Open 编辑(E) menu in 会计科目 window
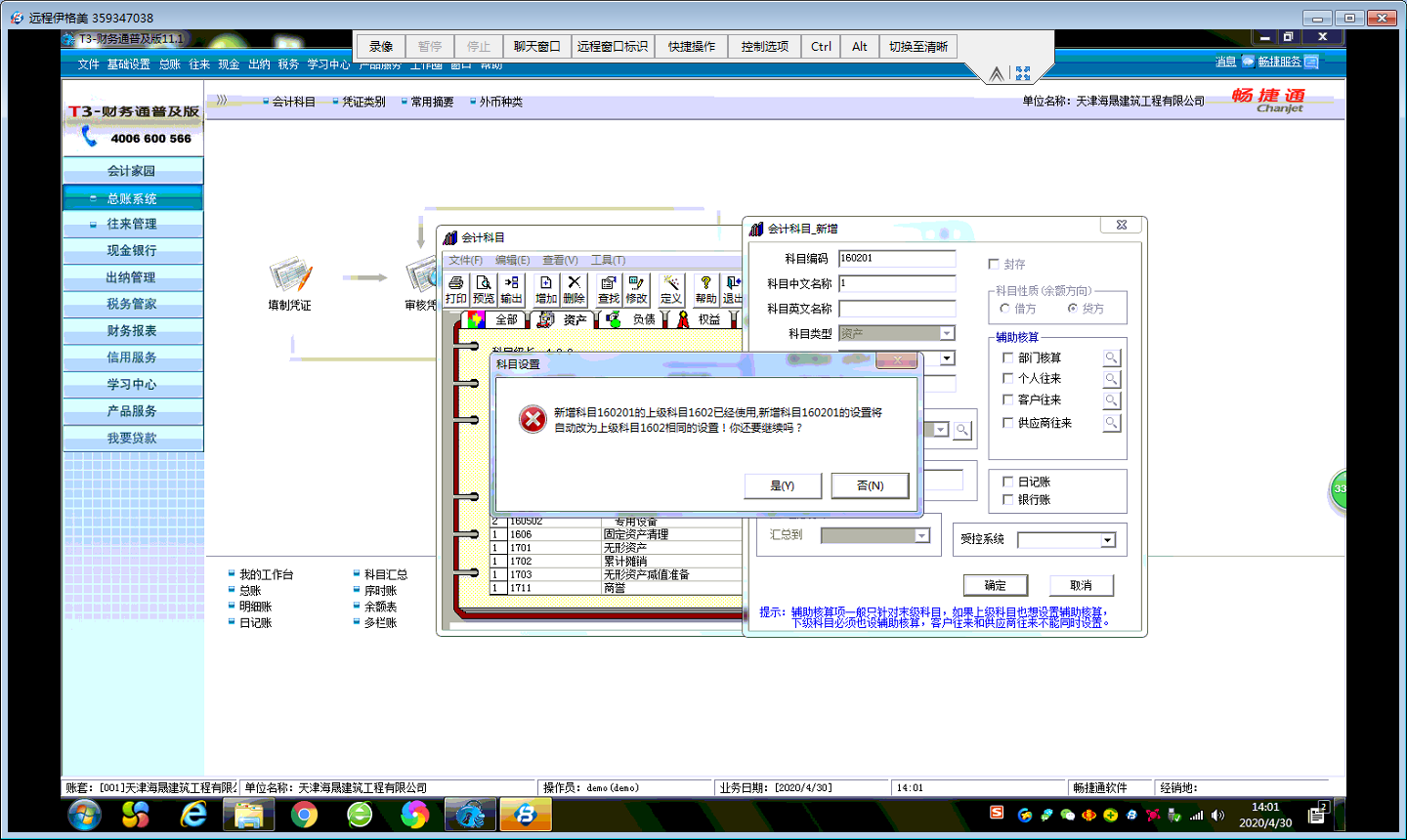The height and width of the screenshot is (840, 1407). pyautogui.click(x=512, y=260)
